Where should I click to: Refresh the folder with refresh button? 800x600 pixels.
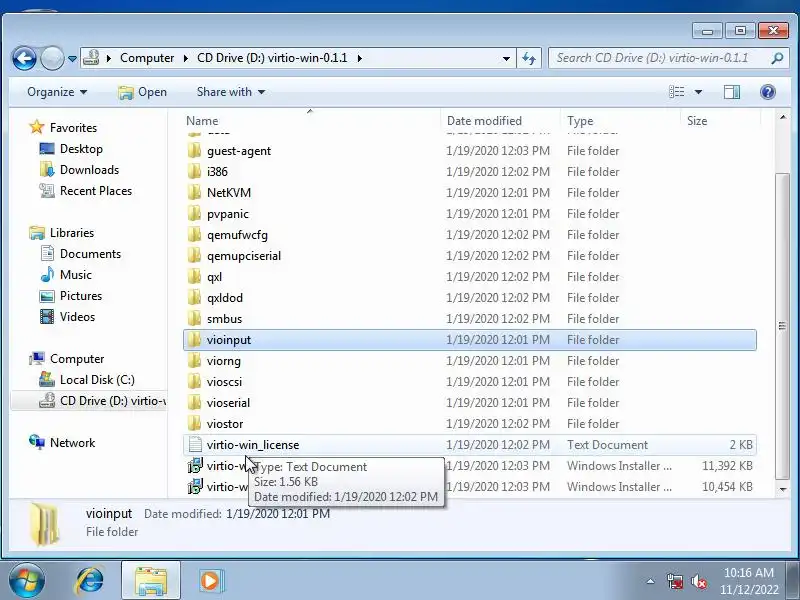point(529,59)
